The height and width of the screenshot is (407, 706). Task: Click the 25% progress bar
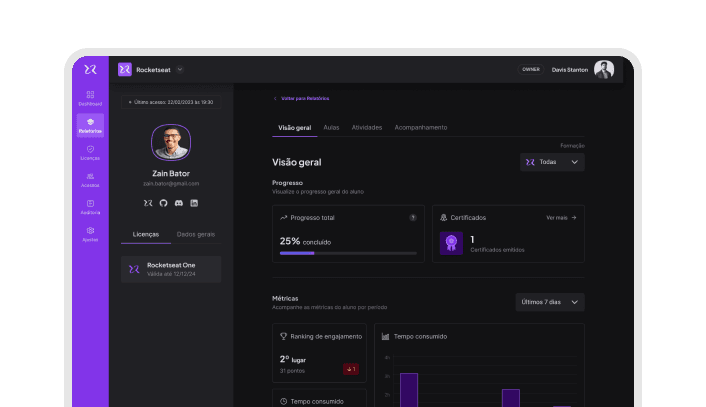pos(348,253)
